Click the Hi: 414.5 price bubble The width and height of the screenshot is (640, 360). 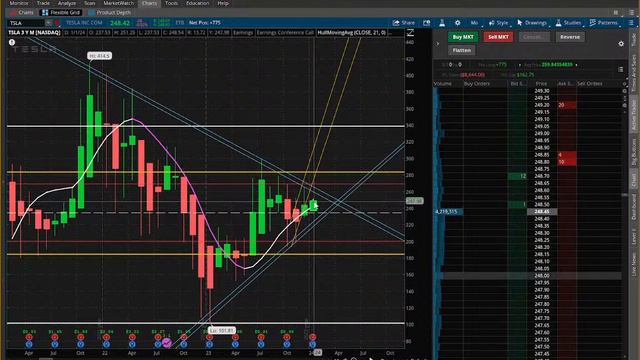pos(99,56)
